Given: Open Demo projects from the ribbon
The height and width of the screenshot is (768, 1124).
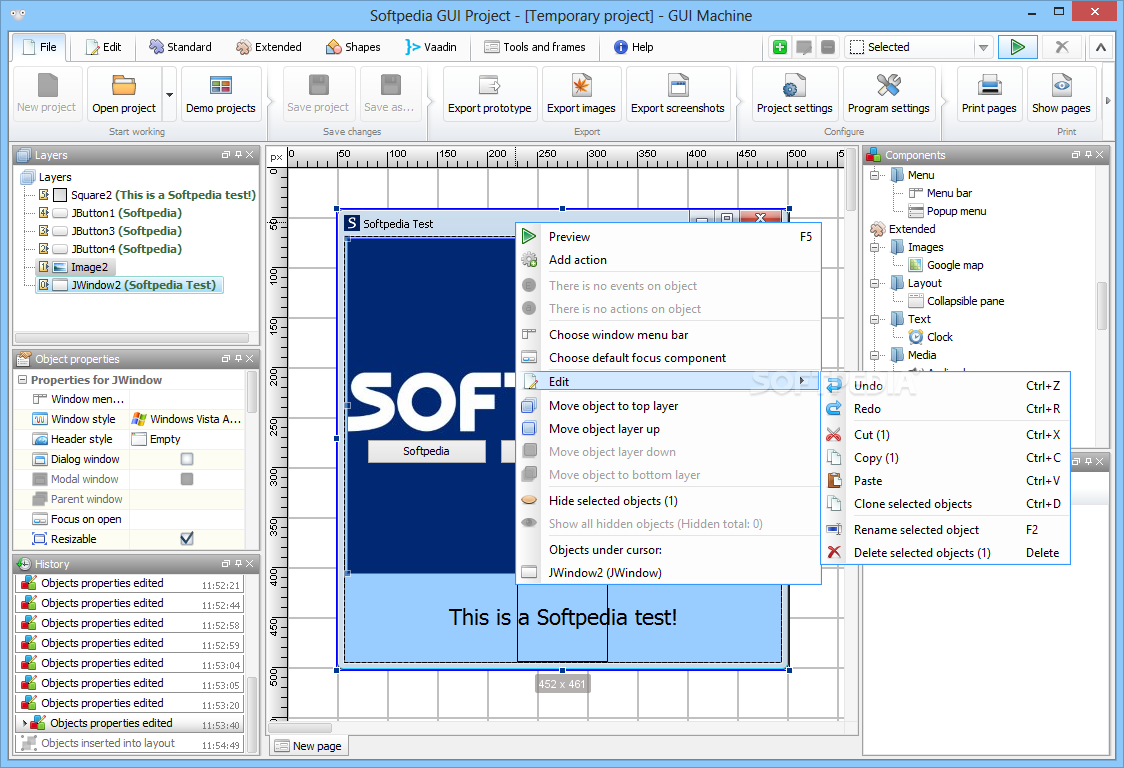Looking at the screenshot, I should coord(221,94).
